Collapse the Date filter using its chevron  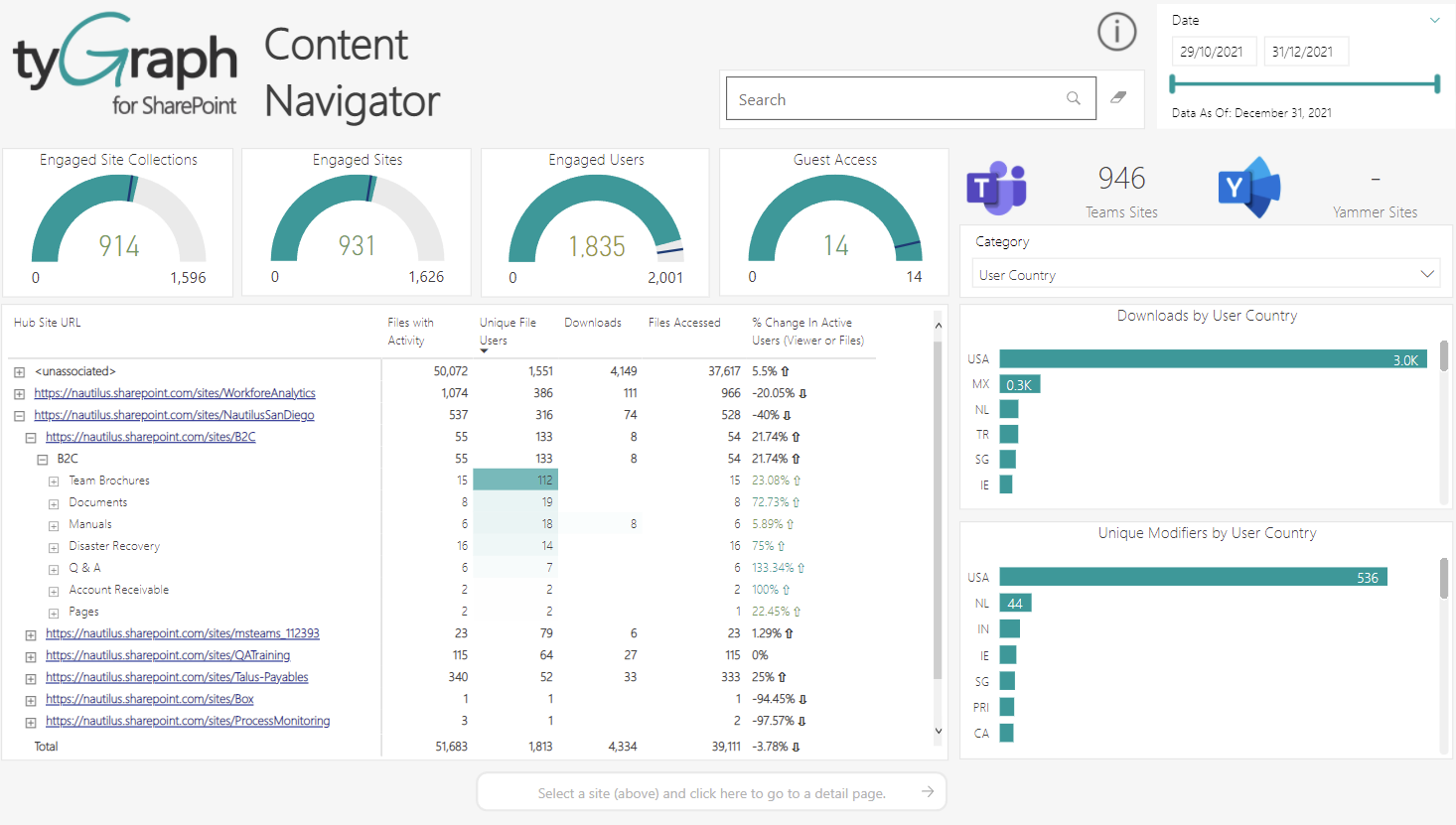tap(1436, 19)
